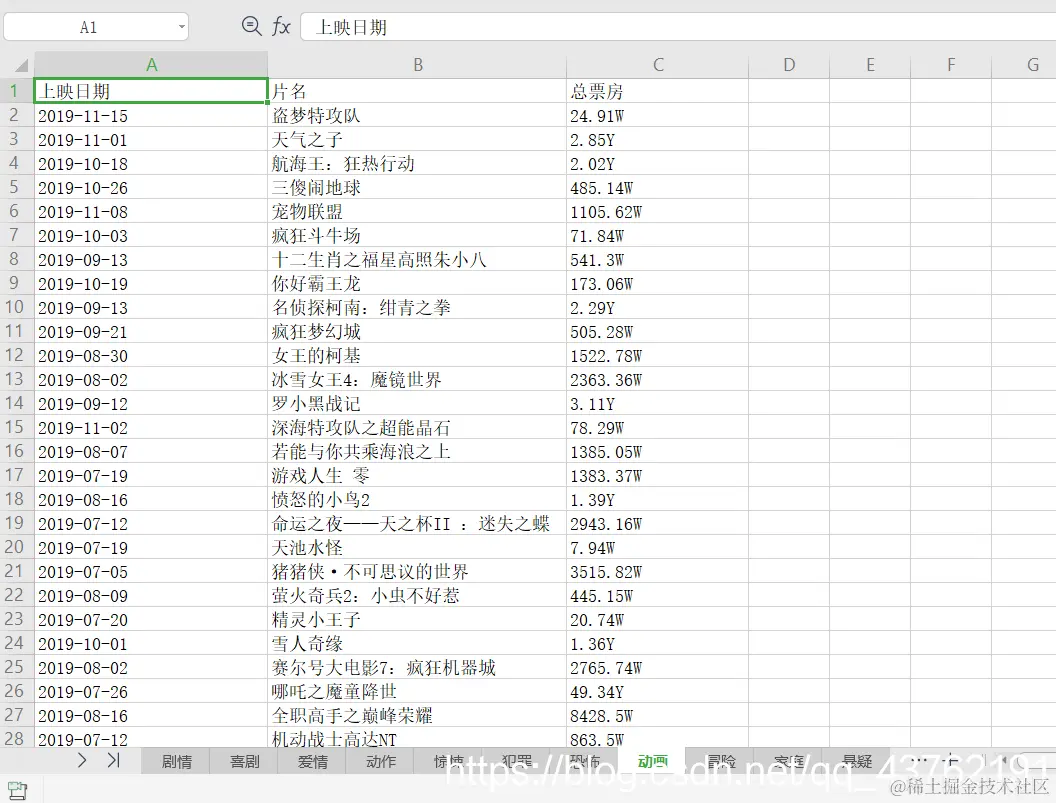Click cell 愤怒的小鸟2
This screenshot has width=1056, height=803.
[418, 500]
